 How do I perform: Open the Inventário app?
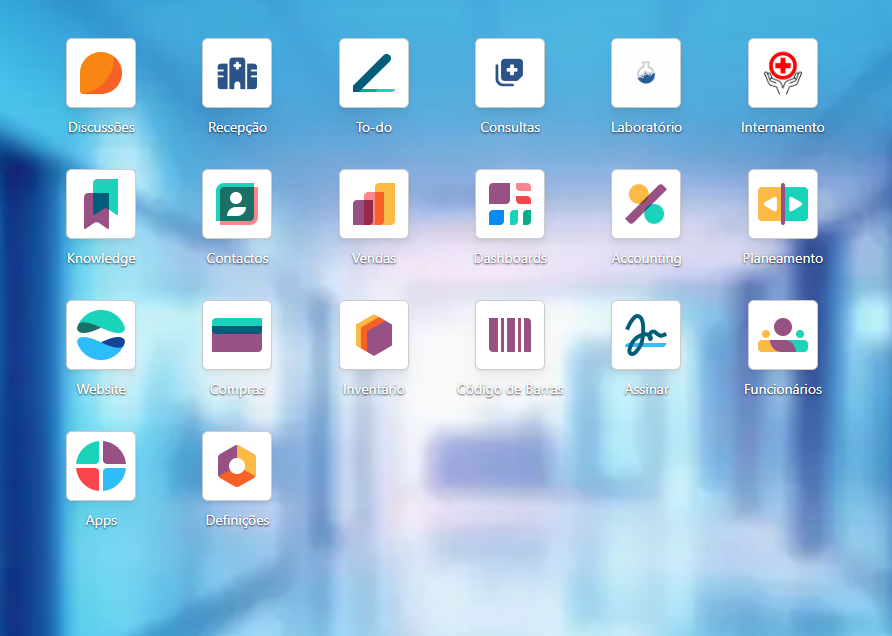[x=374, y=335]
